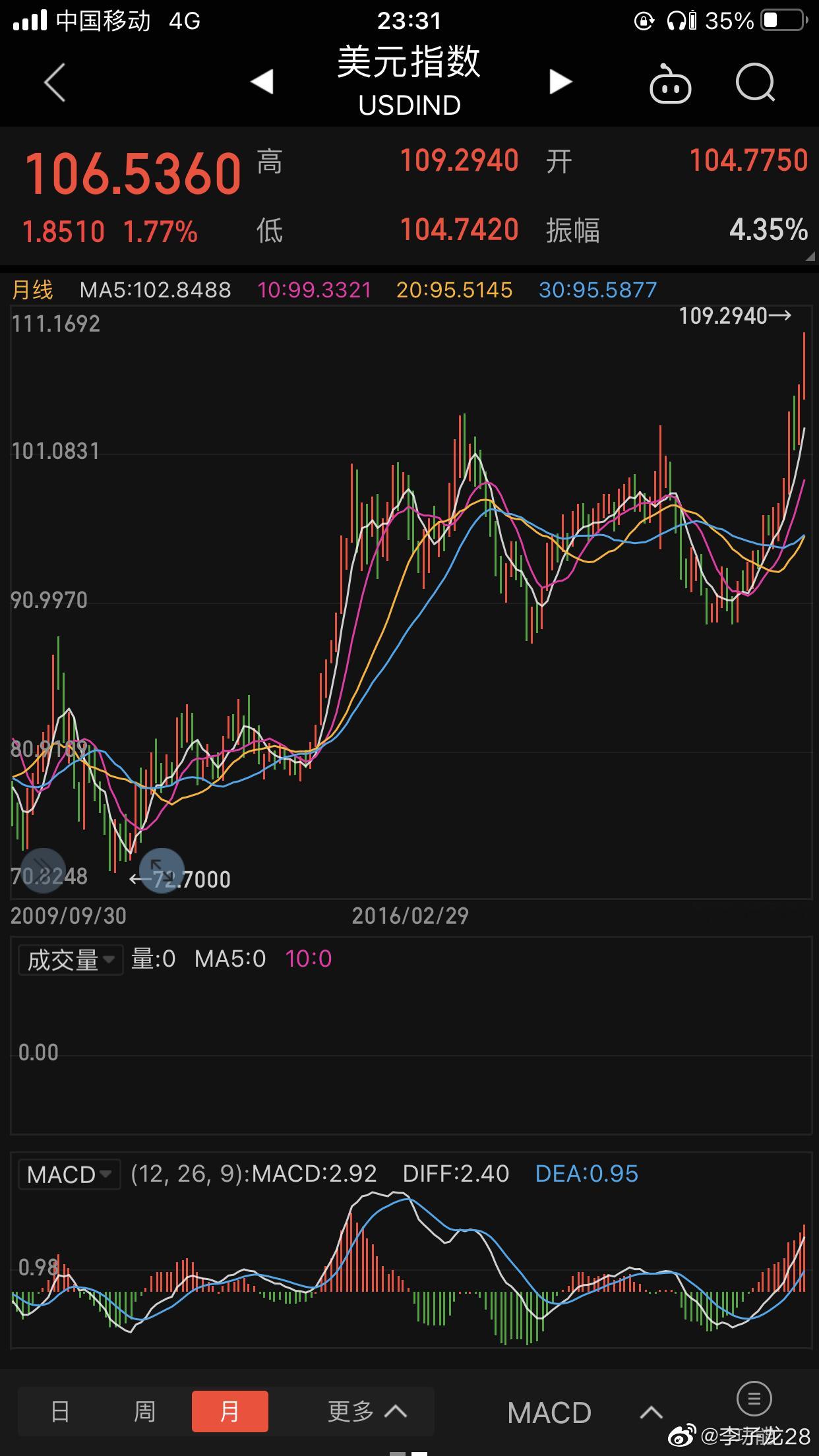Switch to 日 daily chart tab
Screen dimensions: 819x1456
60,1411
